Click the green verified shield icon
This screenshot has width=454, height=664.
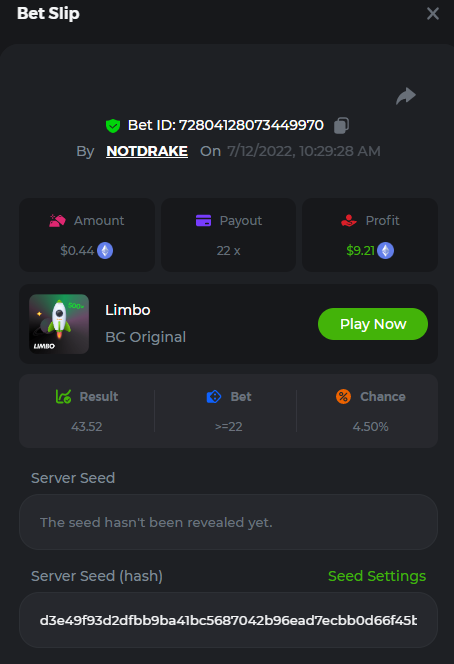(113, 126)
